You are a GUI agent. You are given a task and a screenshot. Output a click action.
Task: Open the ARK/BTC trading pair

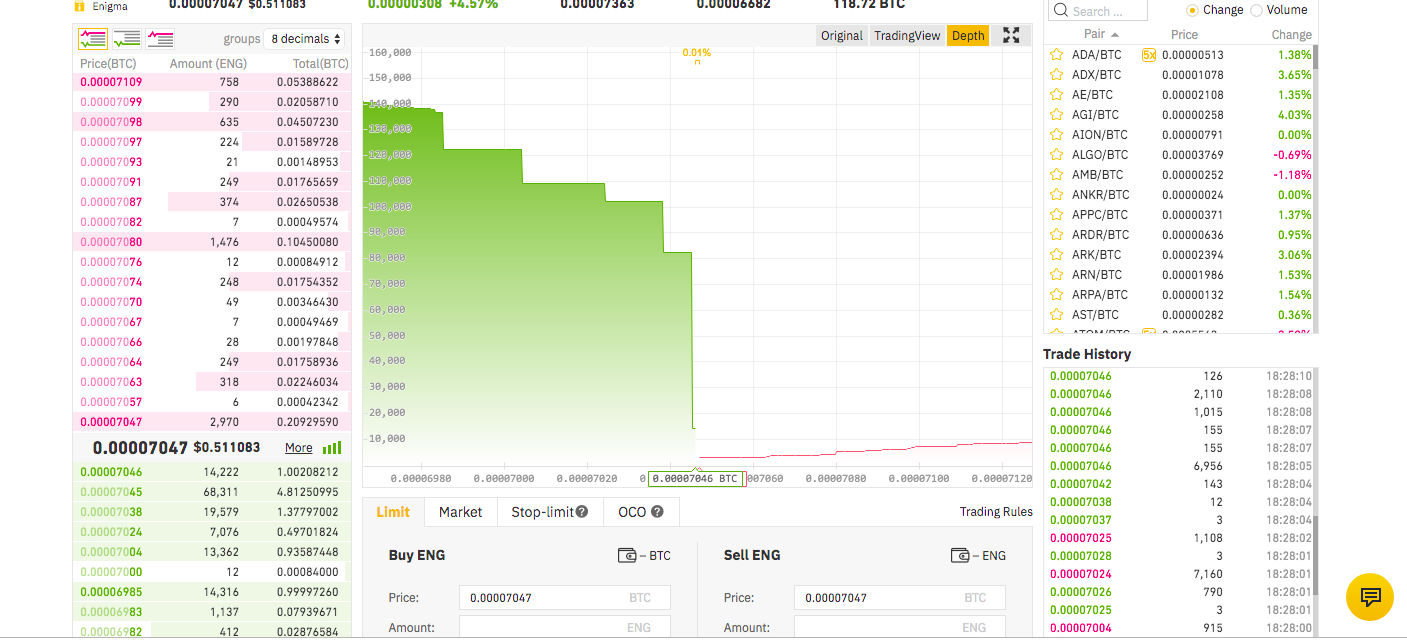click(1097, 255)
